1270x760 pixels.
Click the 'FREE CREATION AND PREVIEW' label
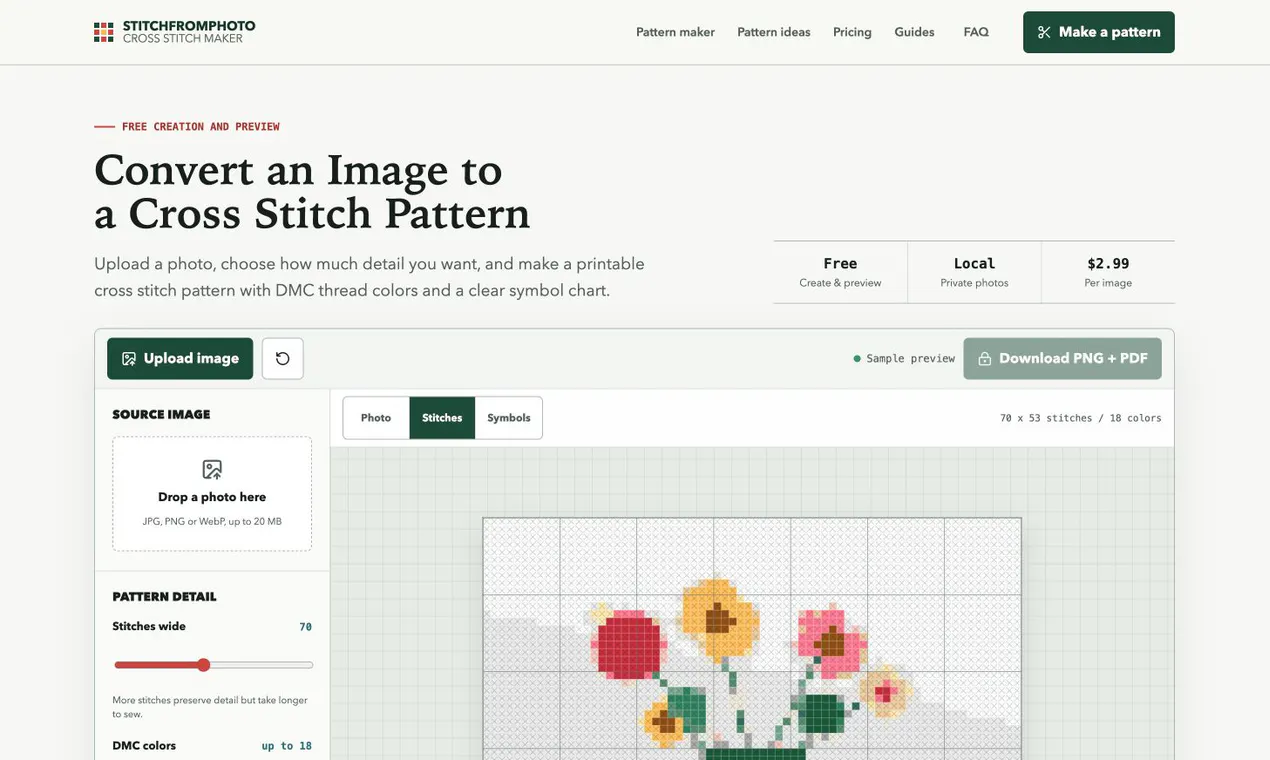[x=201, y=127]
